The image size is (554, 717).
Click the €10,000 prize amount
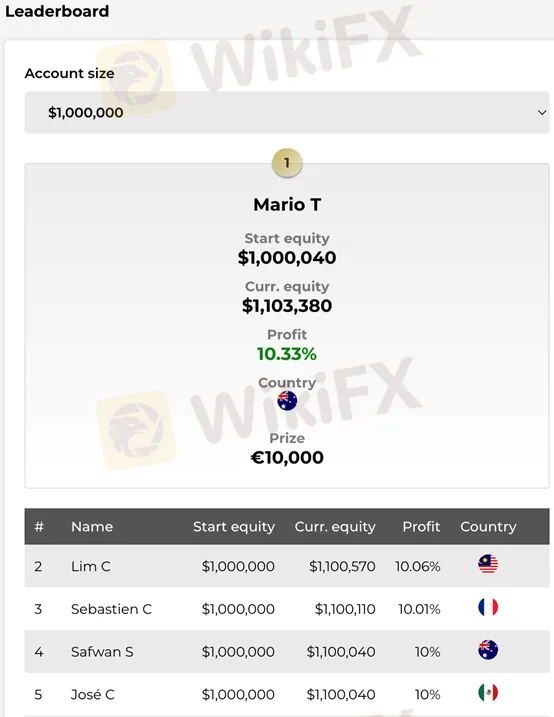tap(287, 458)
